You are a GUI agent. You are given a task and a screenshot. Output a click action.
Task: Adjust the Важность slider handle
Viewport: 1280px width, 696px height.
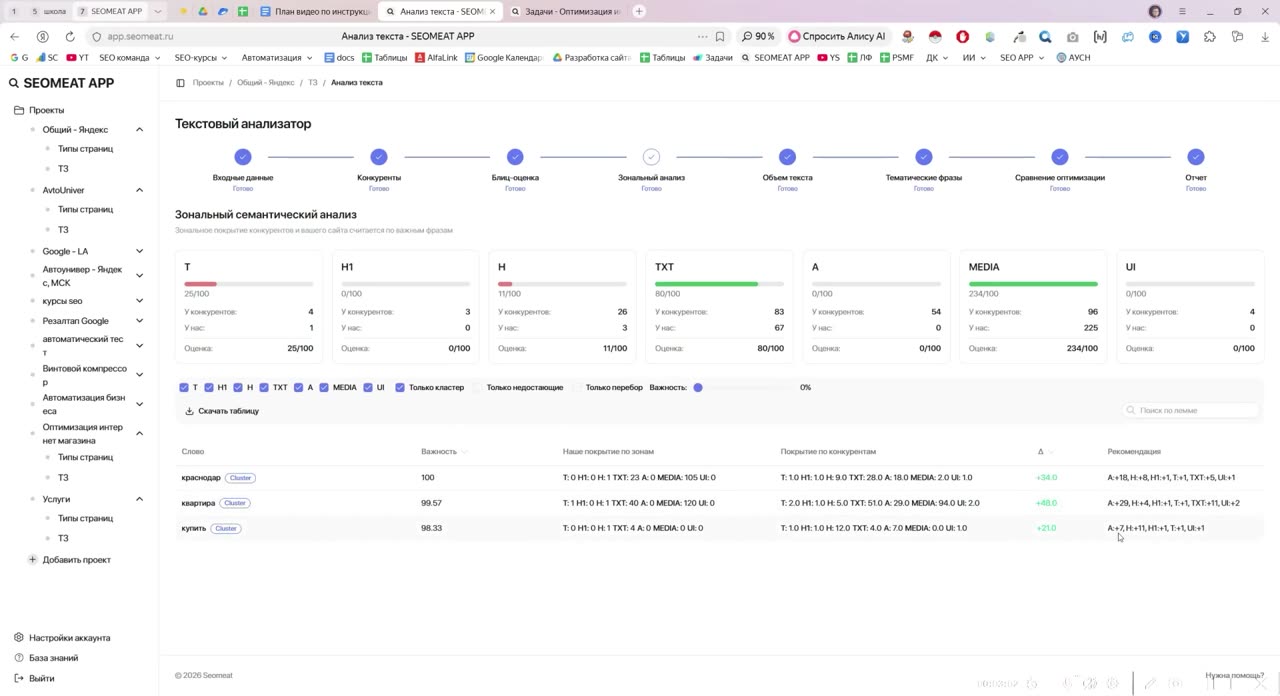coord(698,387)
